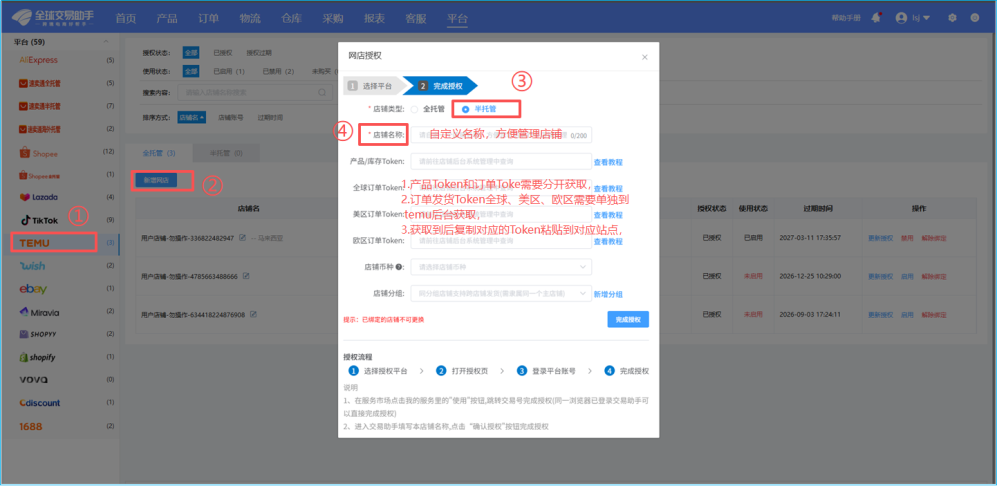The height and width of the screenshot is (486, 997).
Task: Collapse the 平台 (59) sidebar section
Action: [x=106, y=42]
